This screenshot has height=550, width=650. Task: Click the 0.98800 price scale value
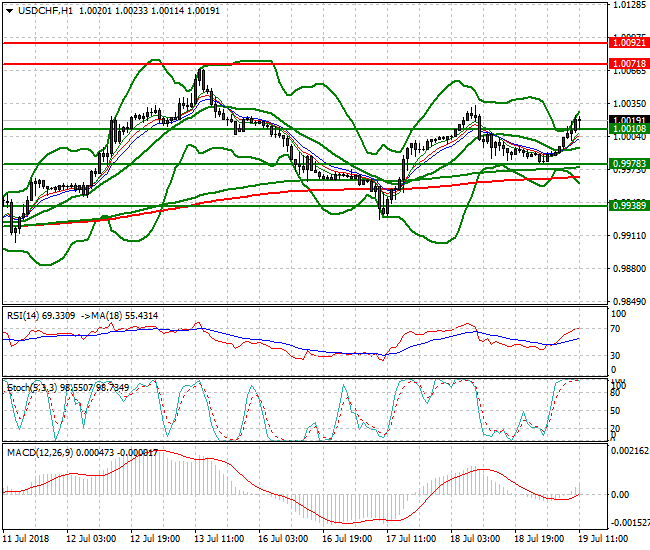(629, 269)
